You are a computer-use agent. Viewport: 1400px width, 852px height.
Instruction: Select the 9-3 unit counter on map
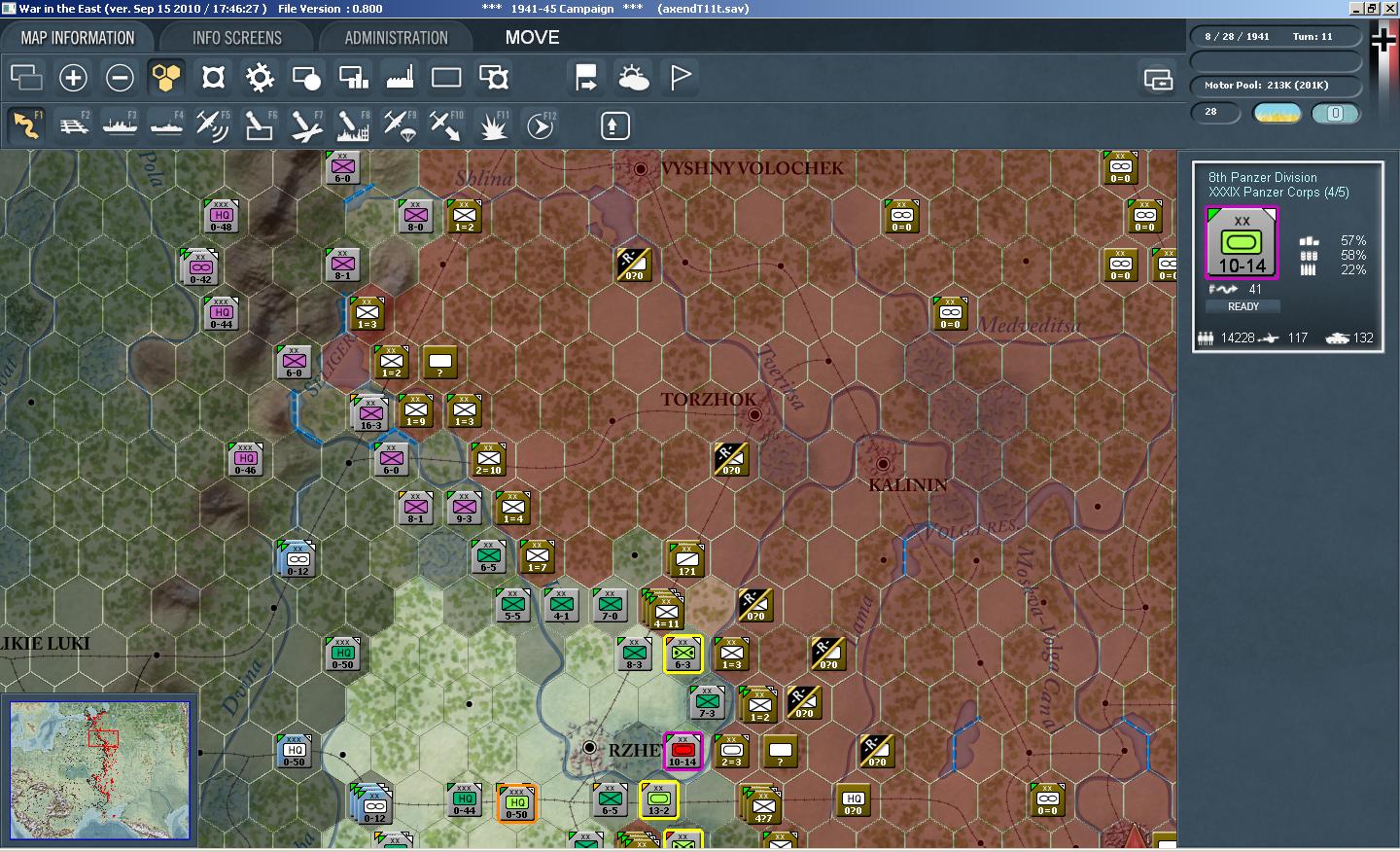pyautogui.click(x=465, y=508)
